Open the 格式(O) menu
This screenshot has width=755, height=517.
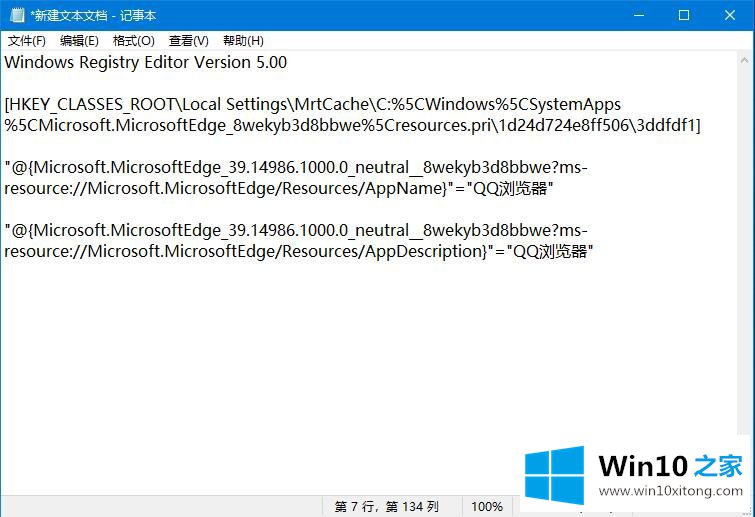pyautogui.click(x=133, y=41)
